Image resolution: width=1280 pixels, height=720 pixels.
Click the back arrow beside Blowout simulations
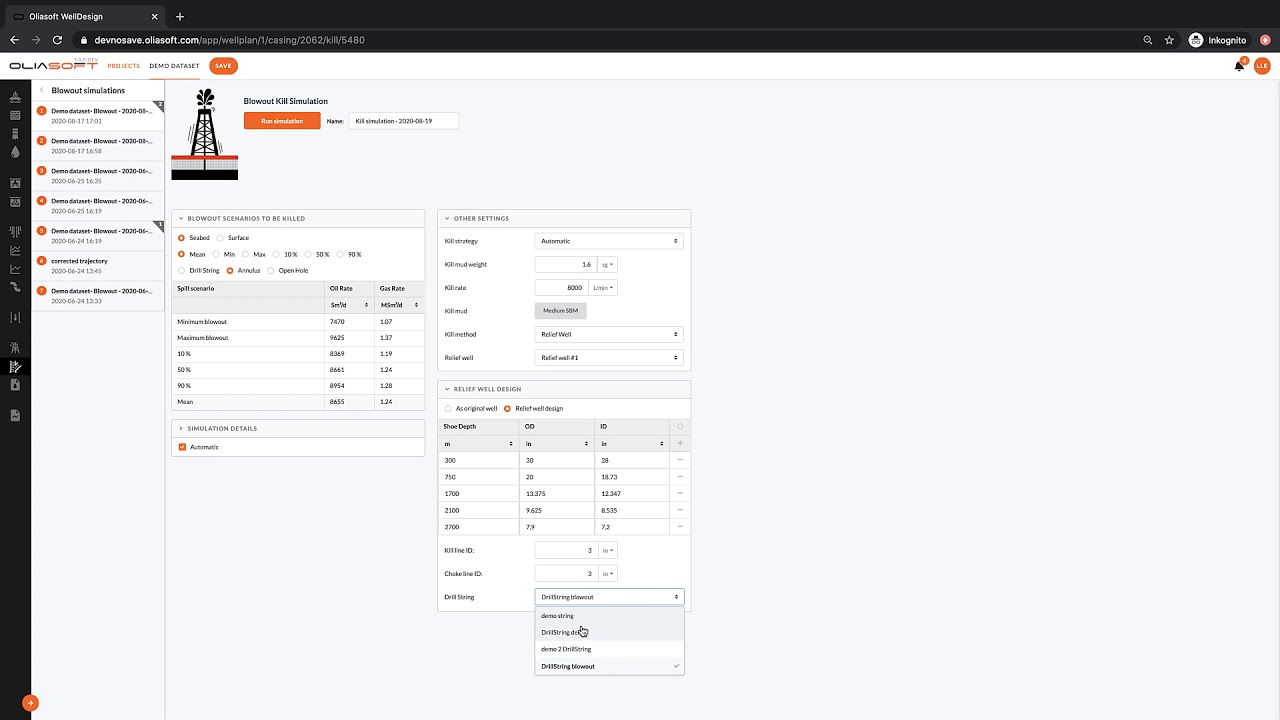click(41, 91)
